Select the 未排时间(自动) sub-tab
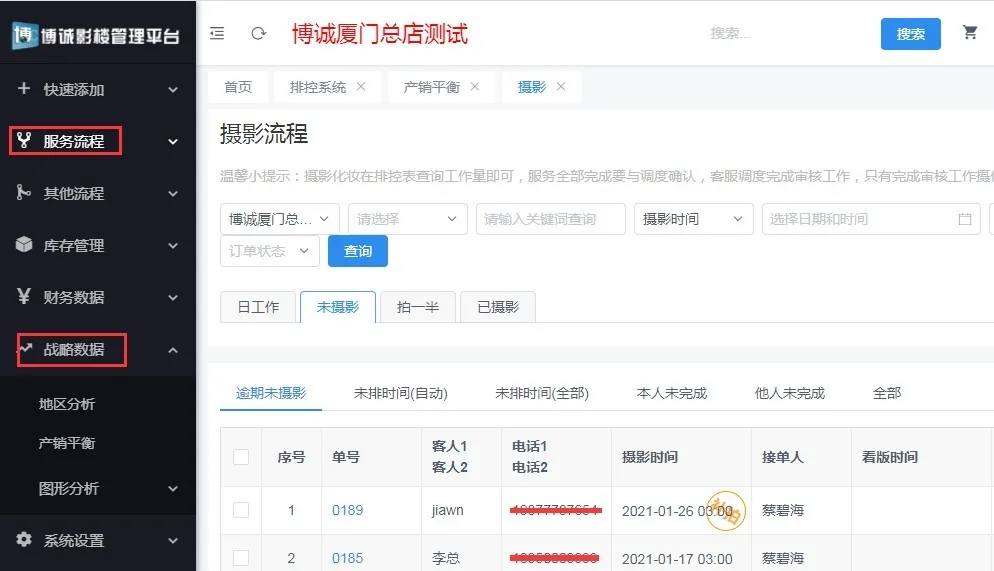This screenshot has height=571, width=994. tap(400, 393)
